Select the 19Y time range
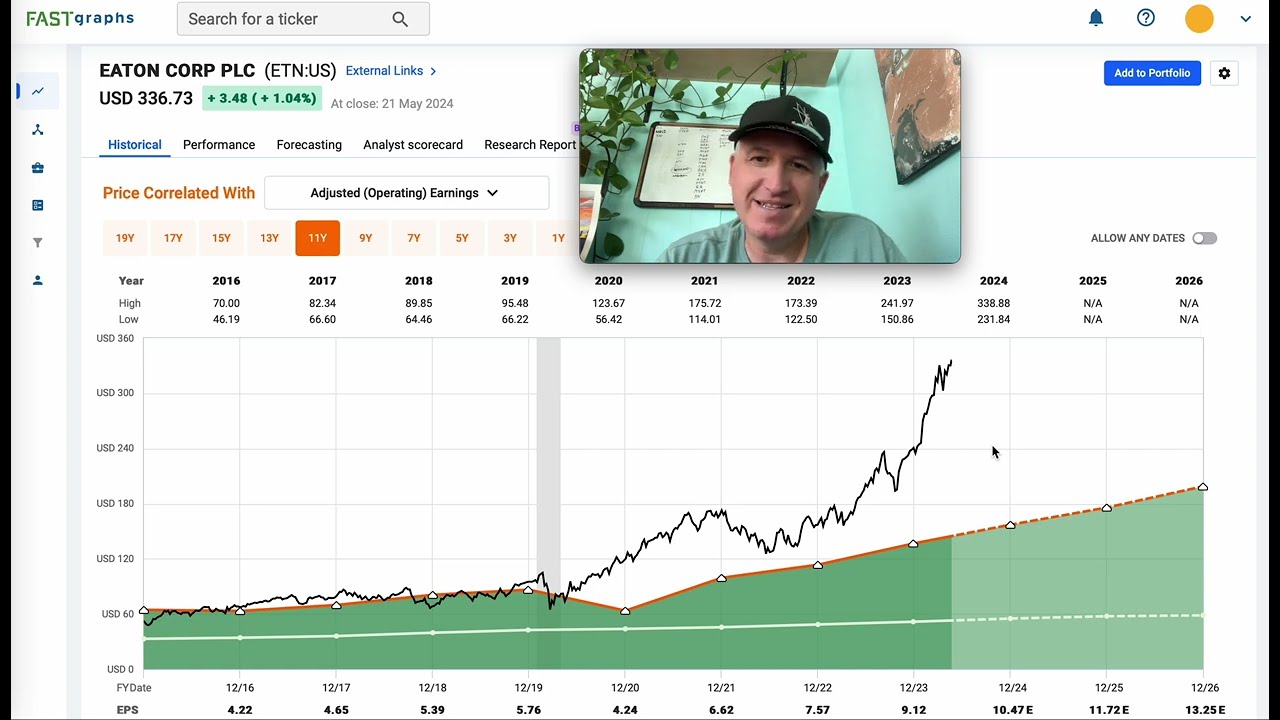This screenshot has width=1280, height=720. tap(125, 238)
